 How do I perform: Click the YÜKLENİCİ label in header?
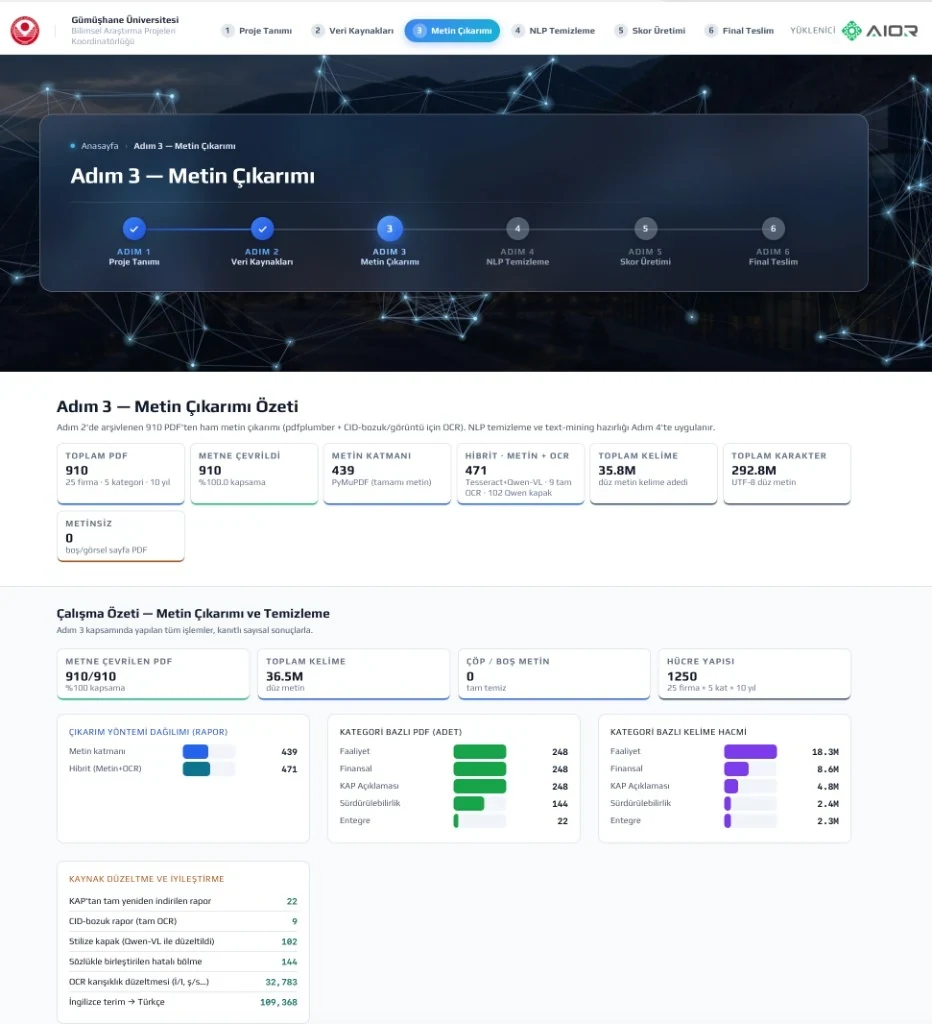[812, 30]
